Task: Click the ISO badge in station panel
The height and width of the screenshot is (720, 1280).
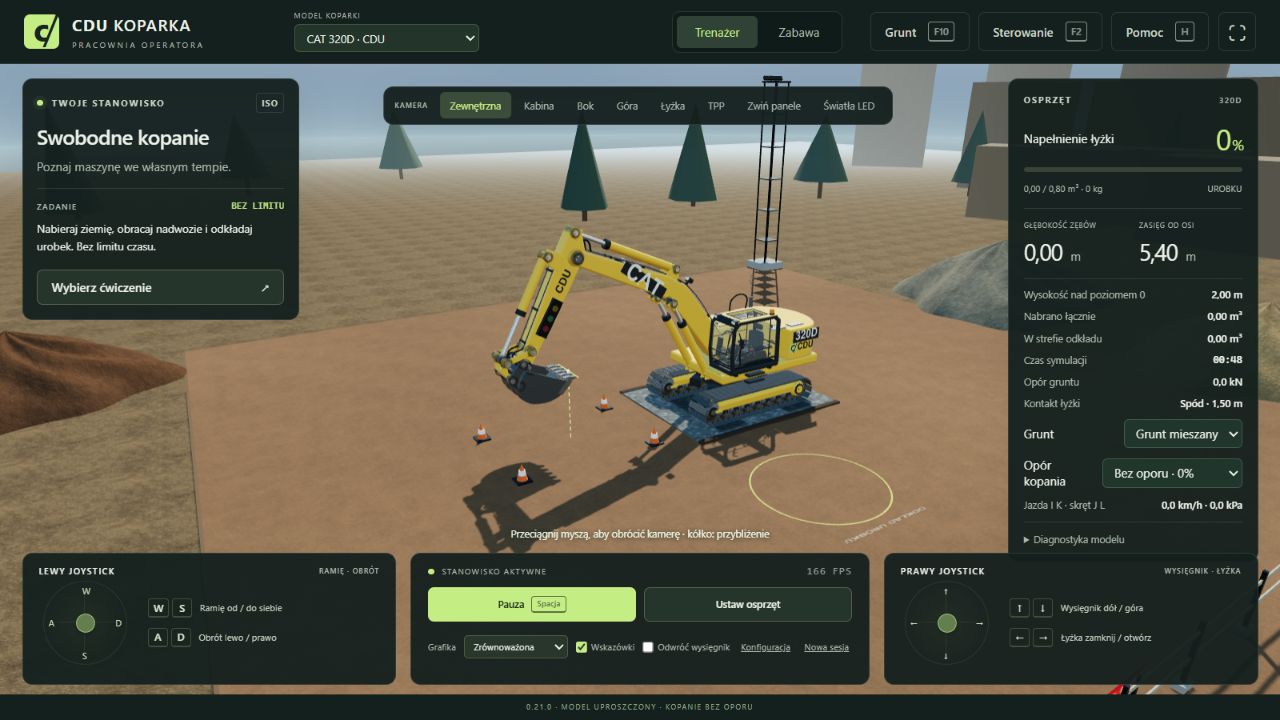Action: click(270, 103)
